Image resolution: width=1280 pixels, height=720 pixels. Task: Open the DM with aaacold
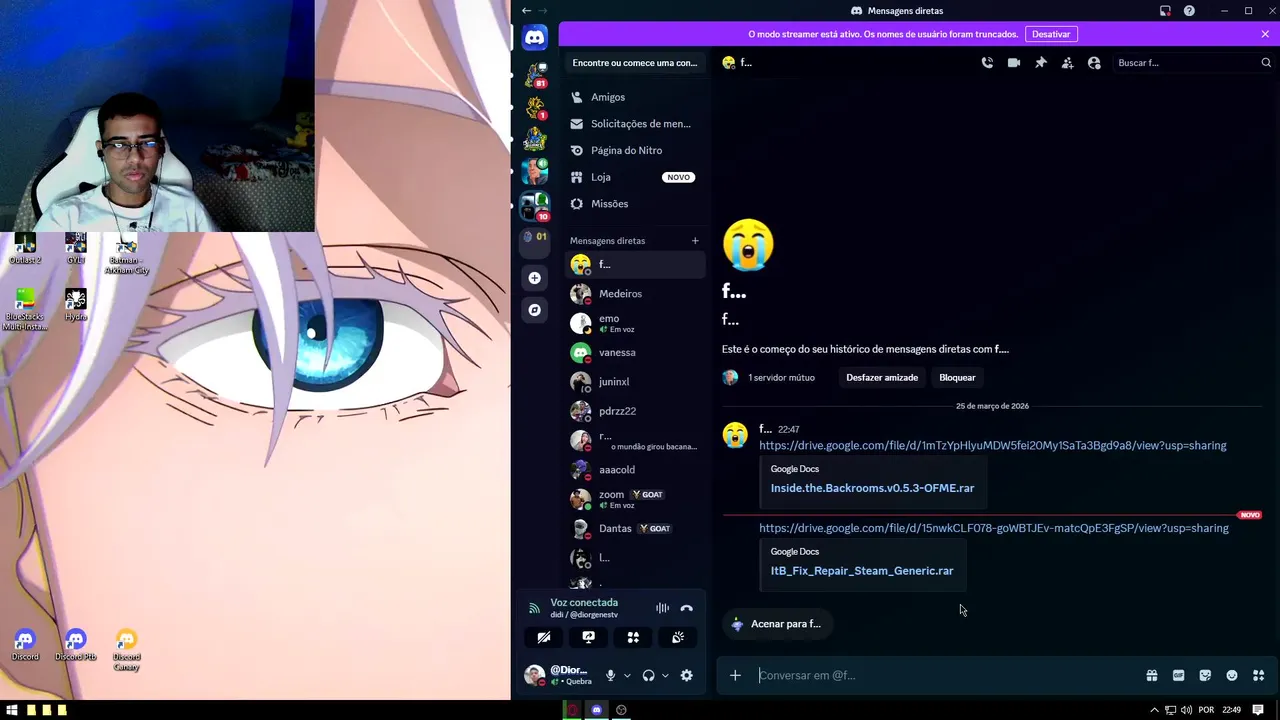(635, 470)
